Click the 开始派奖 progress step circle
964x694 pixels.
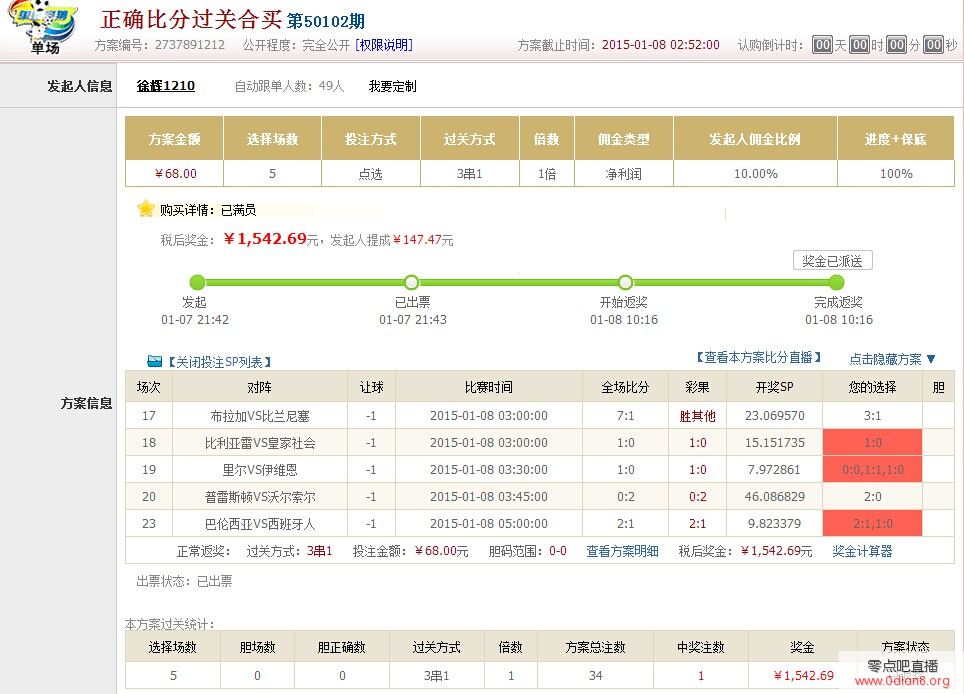pos(626,282)
